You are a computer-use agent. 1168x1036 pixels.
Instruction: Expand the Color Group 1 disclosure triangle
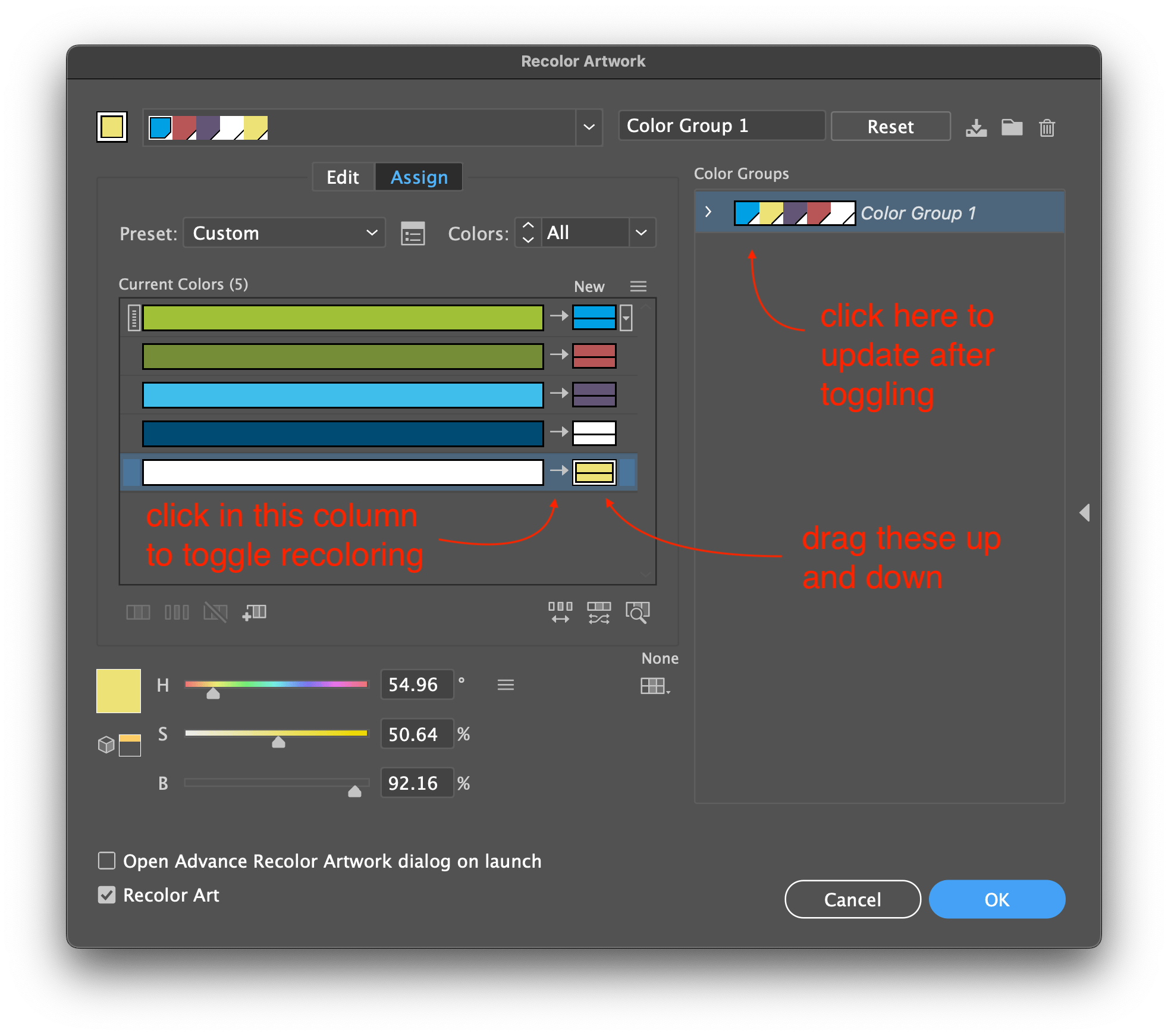click(x=709, y=211)
